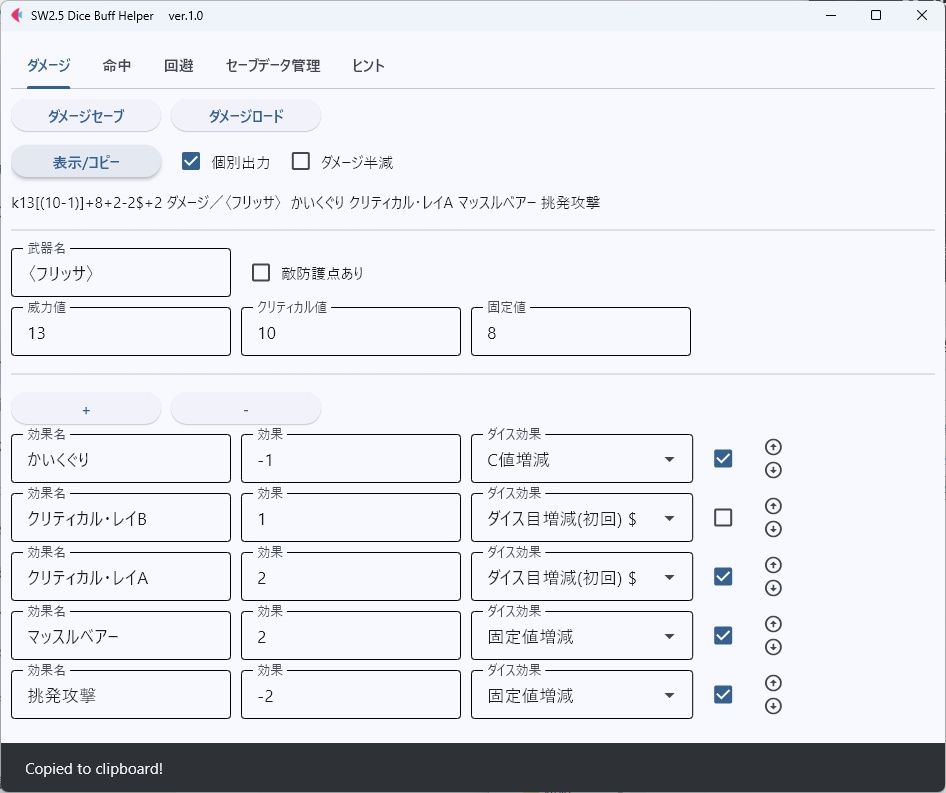Click the 表示/コピー button

pos(85,161)
